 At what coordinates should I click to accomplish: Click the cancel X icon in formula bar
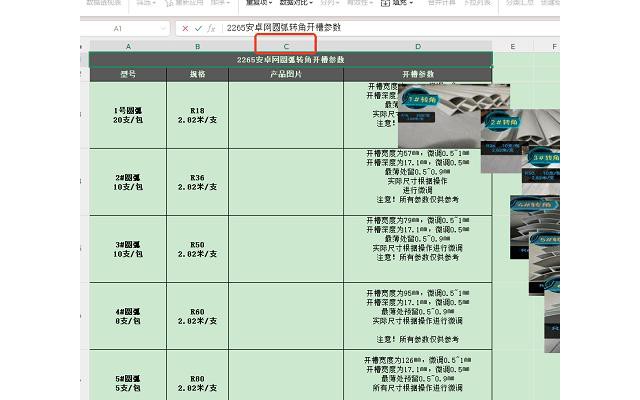(x=185, y=28)
